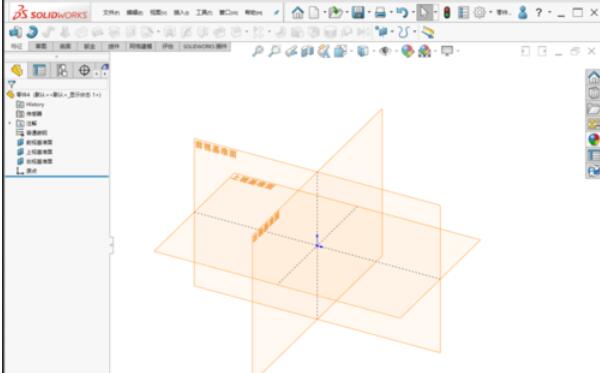Viewport: 600px width, 373px height.
Task: Expand the Reference Geometry dropdown arrow
Action: [392, 32]
